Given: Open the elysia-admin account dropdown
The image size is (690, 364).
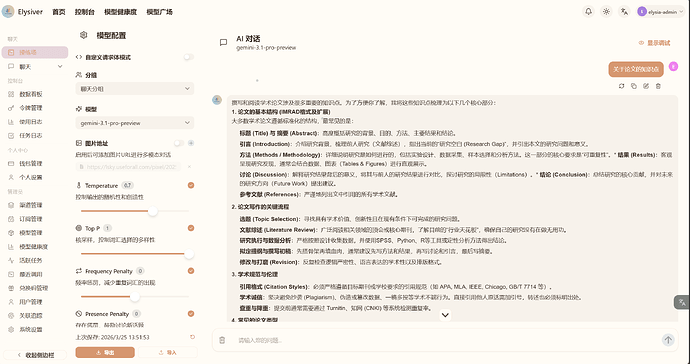Looking at the screenshot, I should pyautogui.click(x=661, y=12).
